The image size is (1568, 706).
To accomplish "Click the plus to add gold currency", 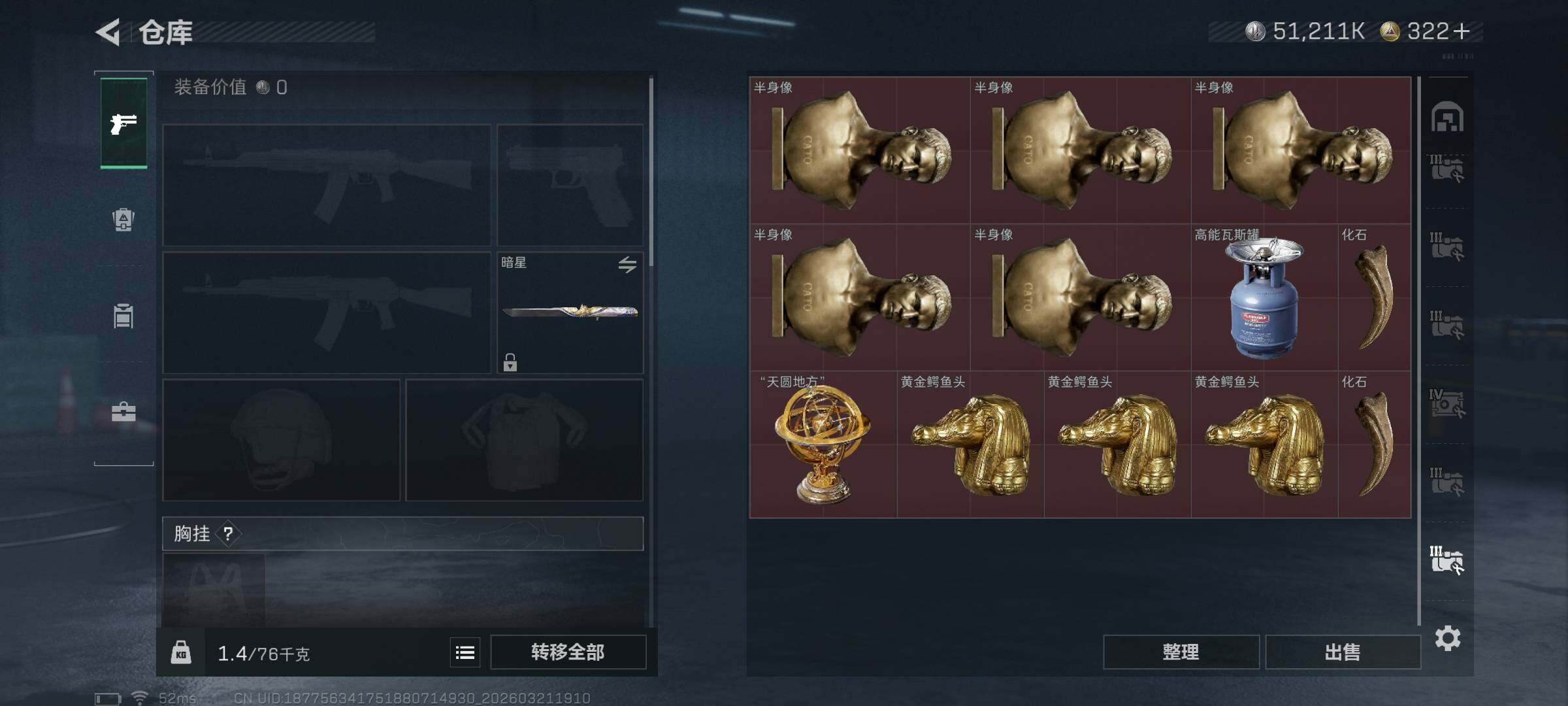I will click(x=1462, y=31).
